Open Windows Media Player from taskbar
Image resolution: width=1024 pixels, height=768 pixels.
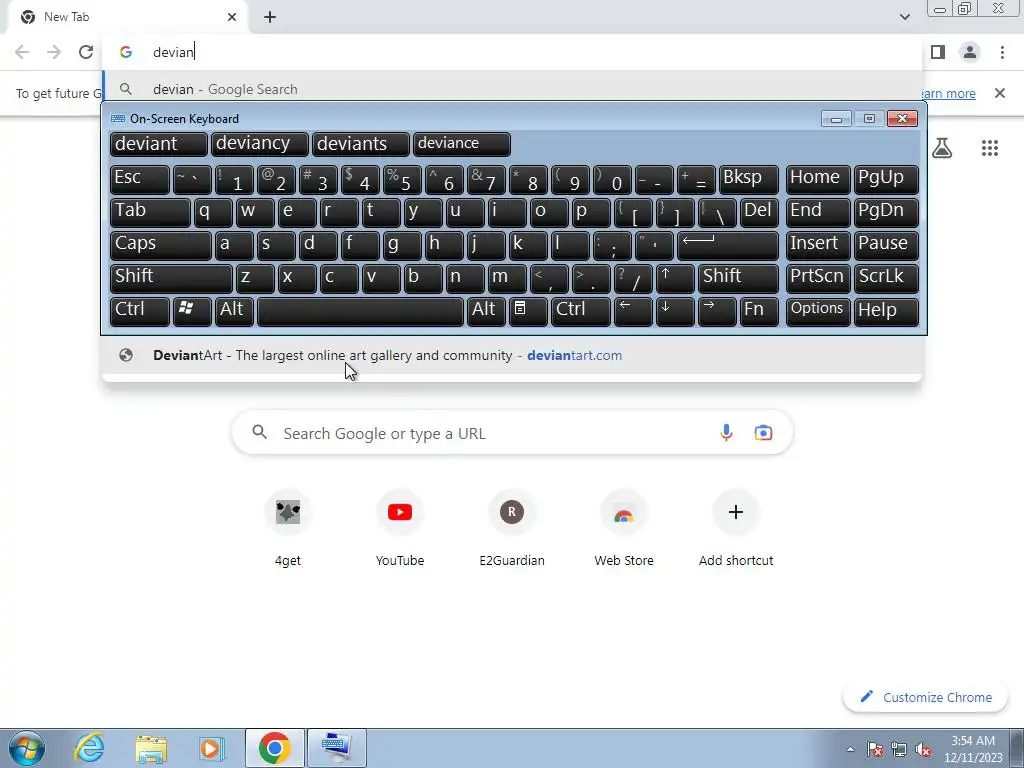click(x=212, y=748)
